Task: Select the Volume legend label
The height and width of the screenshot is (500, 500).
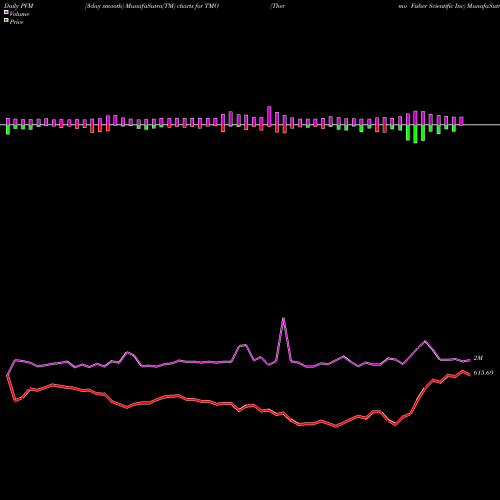Action: 19,14
